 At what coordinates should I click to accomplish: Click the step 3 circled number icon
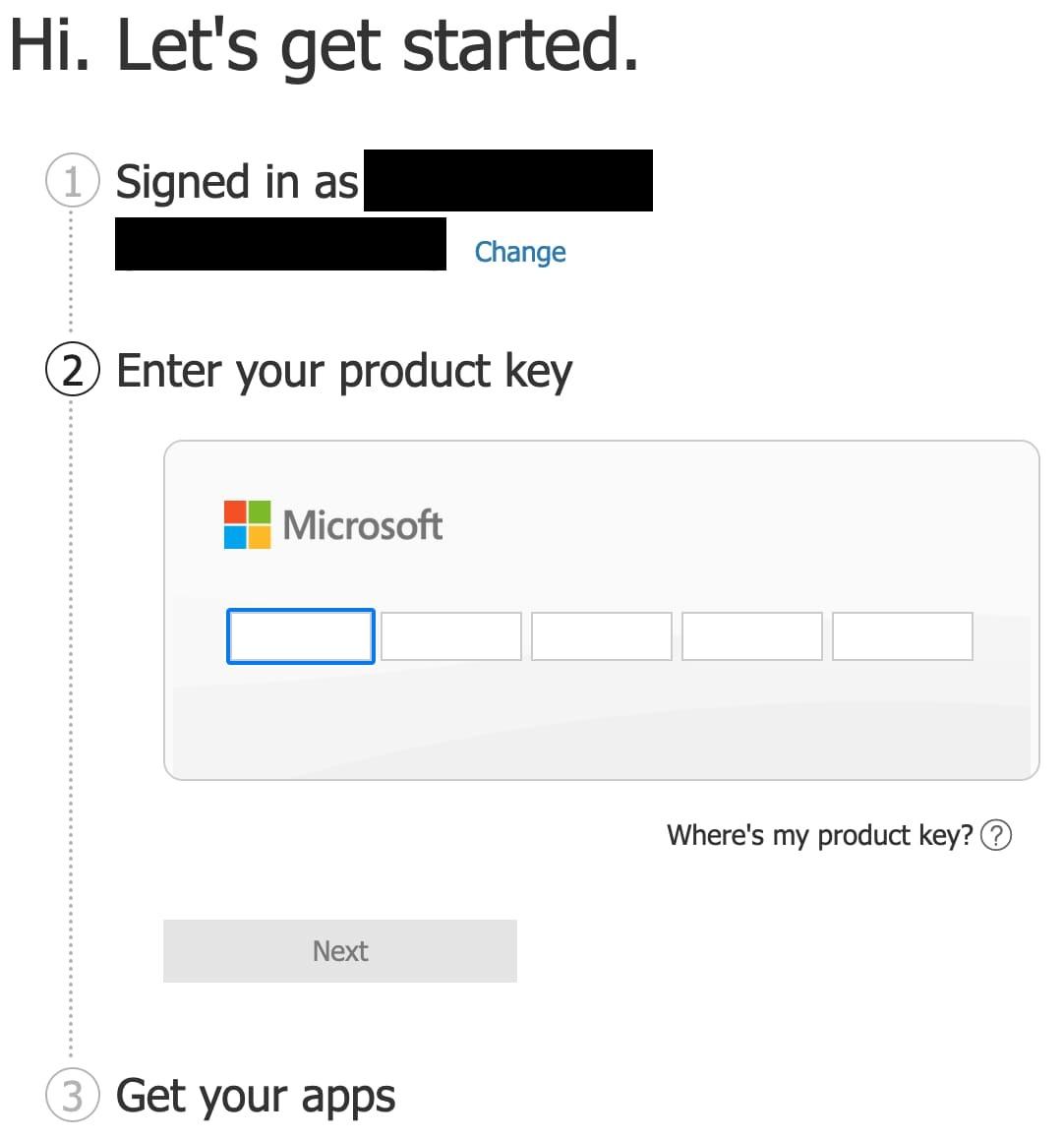pos(73,1095)
